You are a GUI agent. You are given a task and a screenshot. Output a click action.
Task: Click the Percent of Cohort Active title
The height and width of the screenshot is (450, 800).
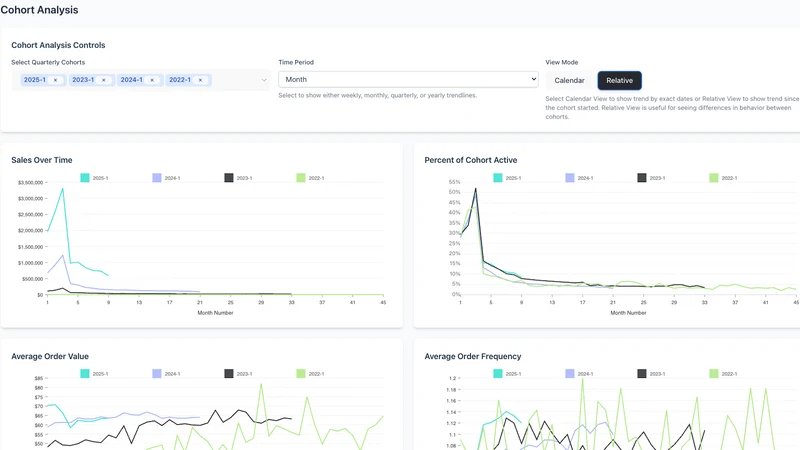[471, 160]
